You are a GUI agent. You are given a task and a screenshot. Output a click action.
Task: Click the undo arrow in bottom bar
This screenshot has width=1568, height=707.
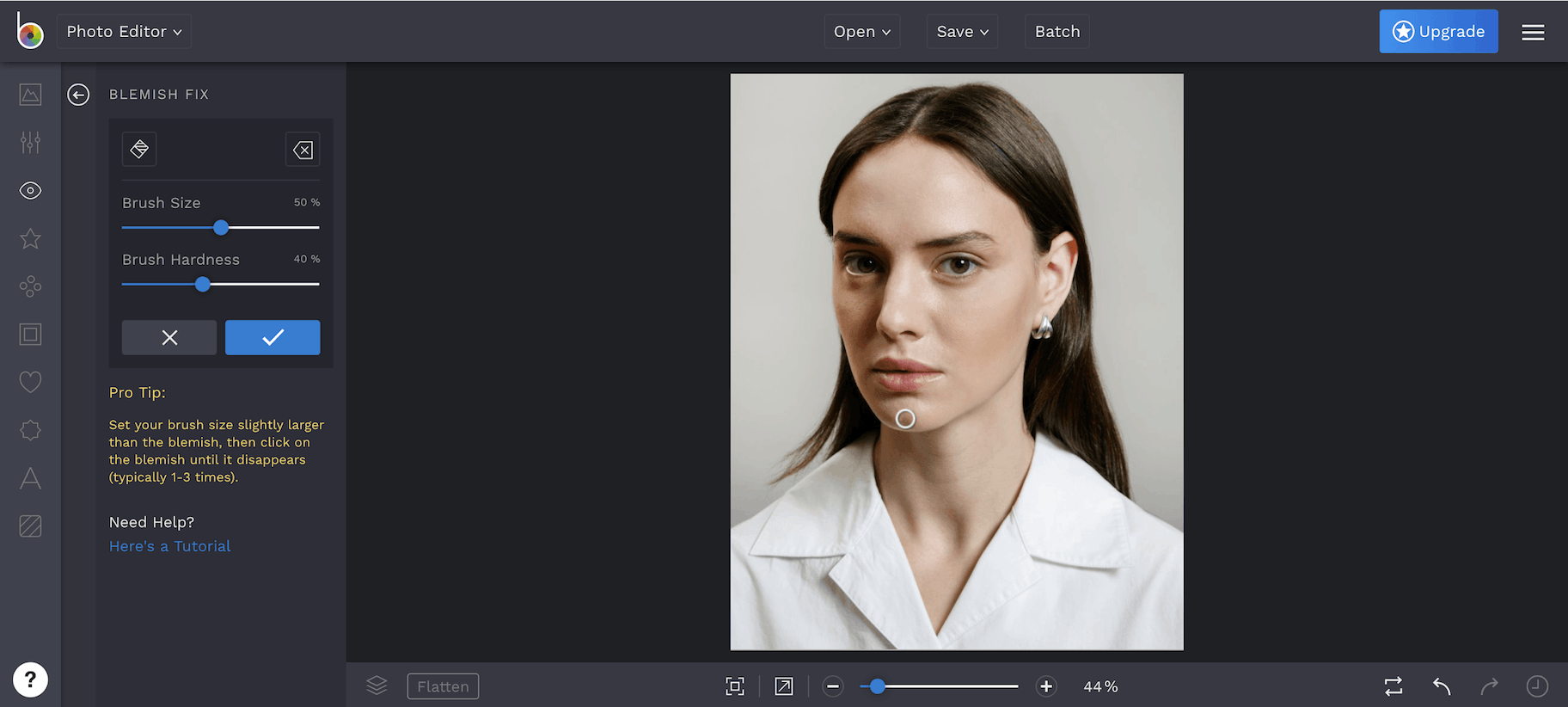pyautogui.click(x=1442, y=686)
